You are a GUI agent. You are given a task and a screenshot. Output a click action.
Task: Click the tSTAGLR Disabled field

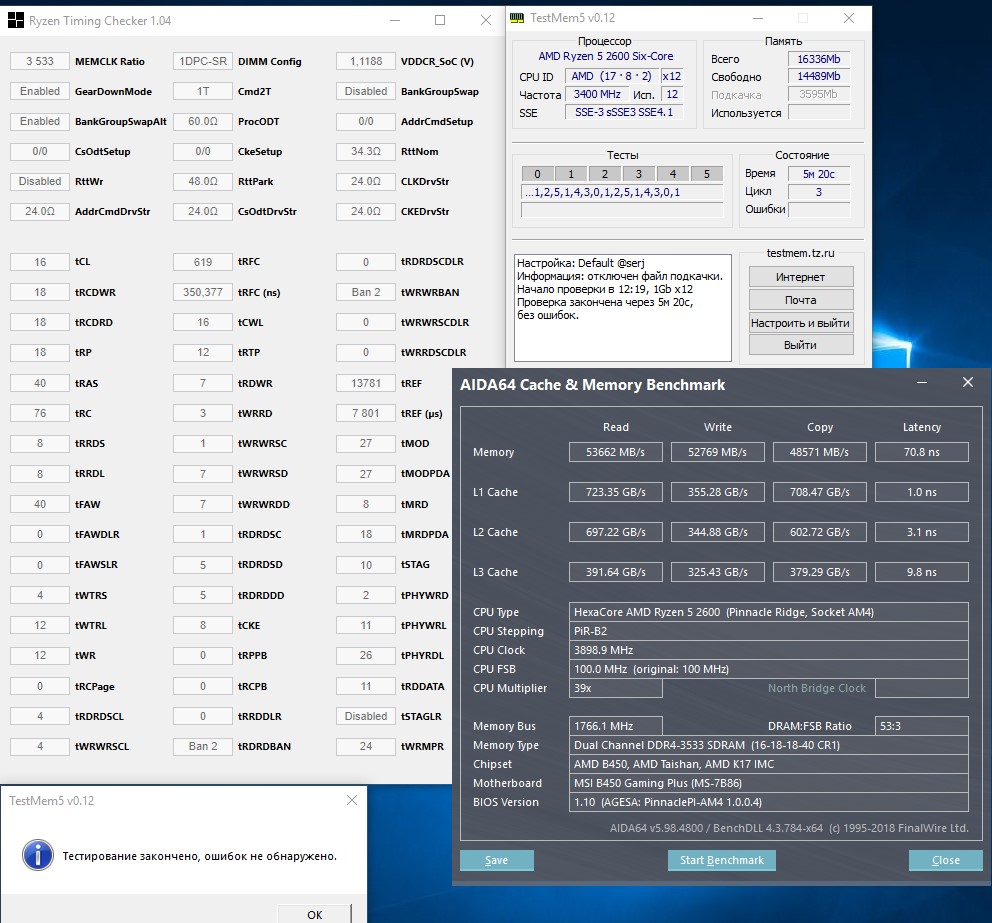366,716
